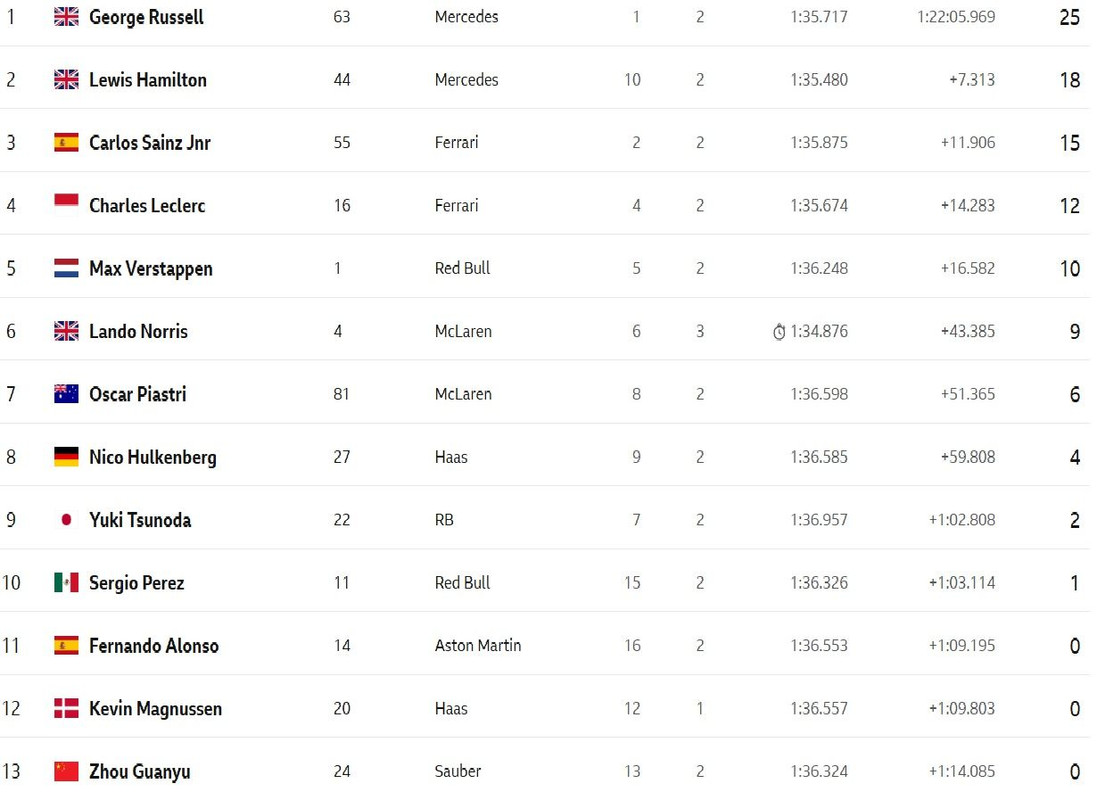Click the Dutch flag next to Max Verstappen
The image size is (1097, 800).
(x=66, y=268)
